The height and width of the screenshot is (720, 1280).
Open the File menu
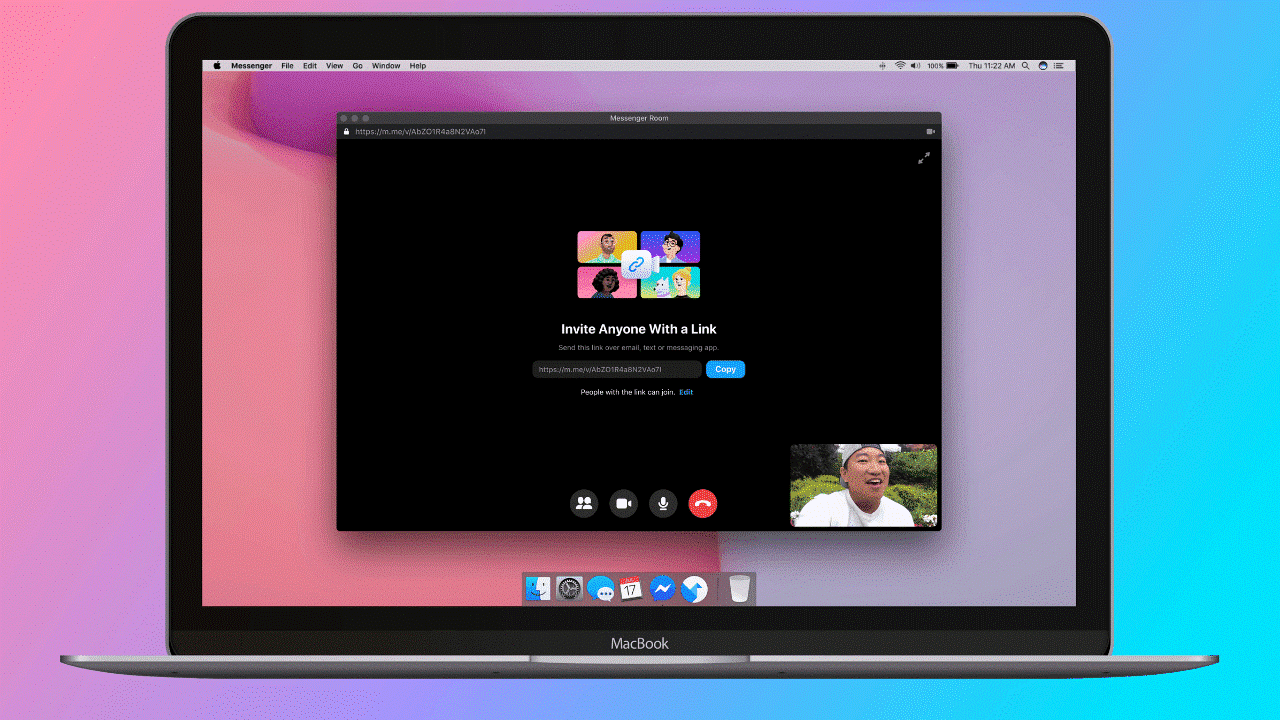(287, 66)
